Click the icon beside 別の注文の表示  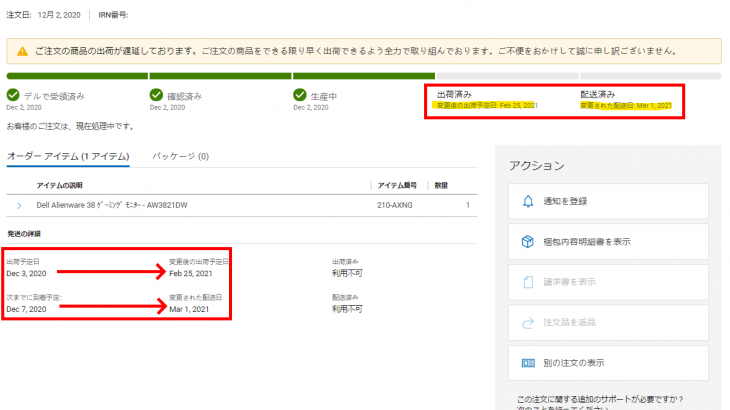coord(529,362)
